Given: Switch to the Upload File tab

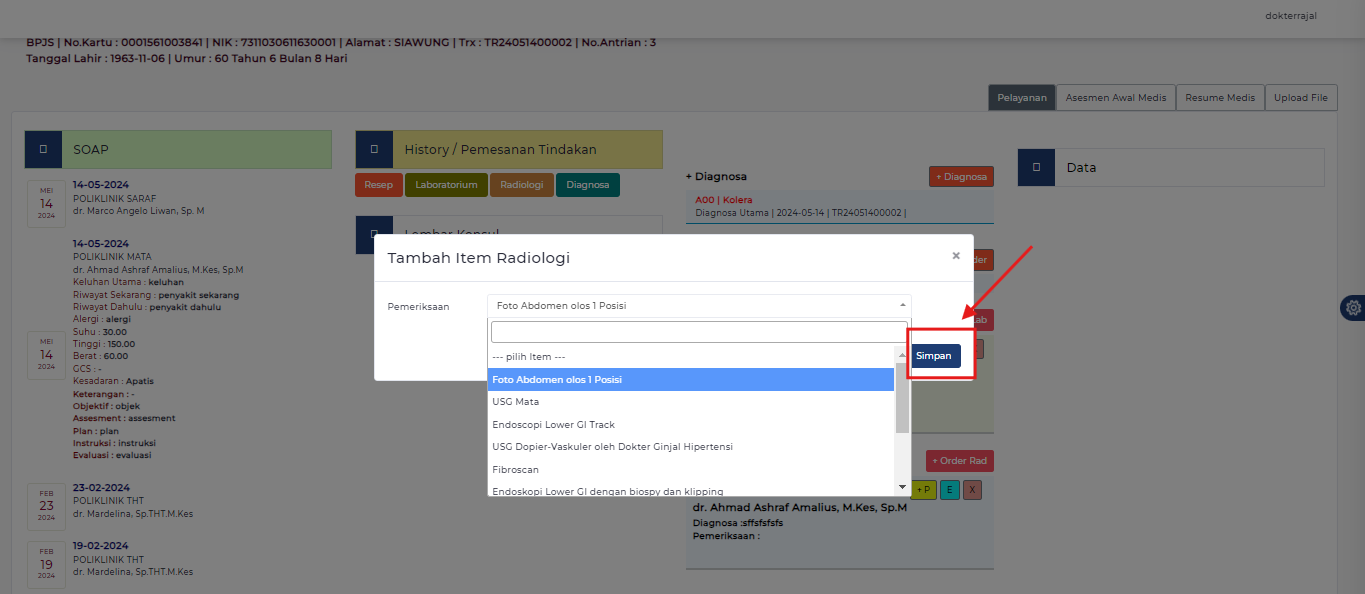Looking at the screenshot, I should (1301, 97).
